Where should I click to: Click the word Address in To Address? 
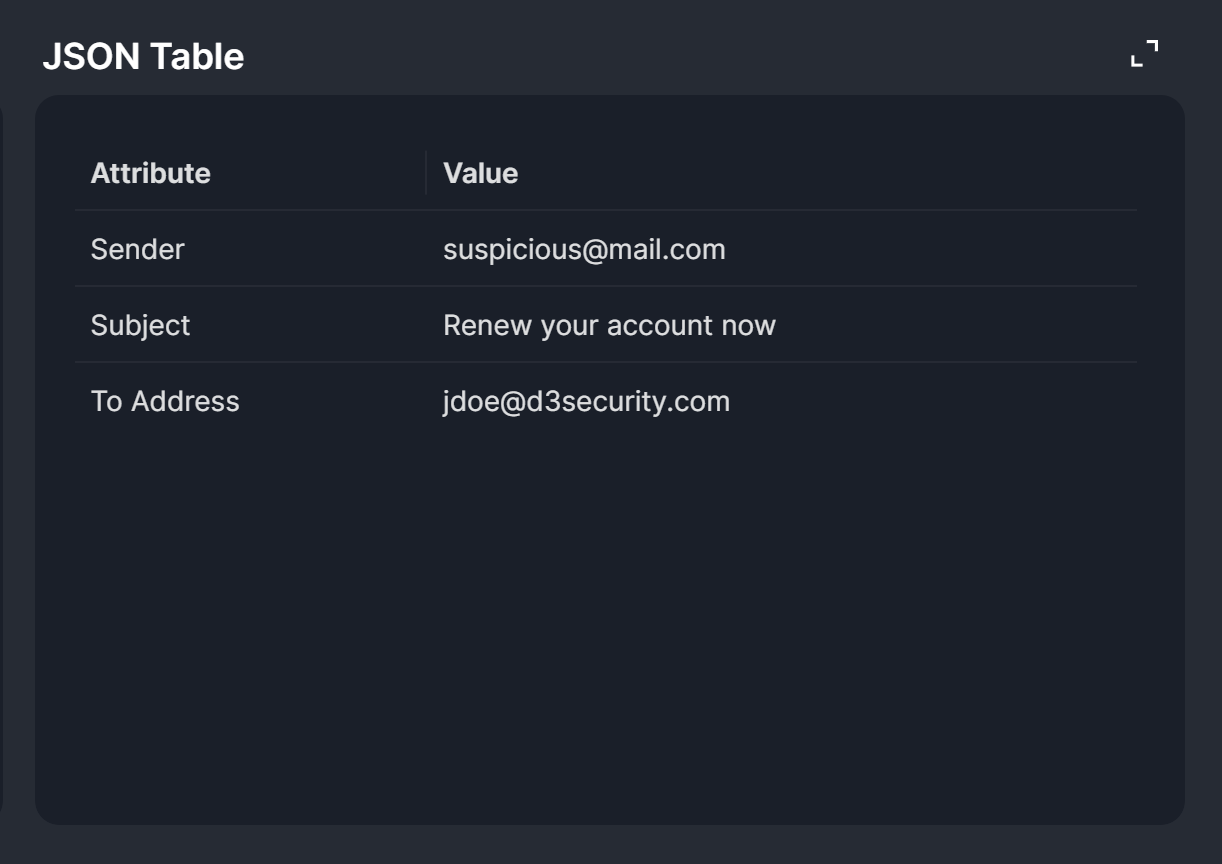coord(186,401)
